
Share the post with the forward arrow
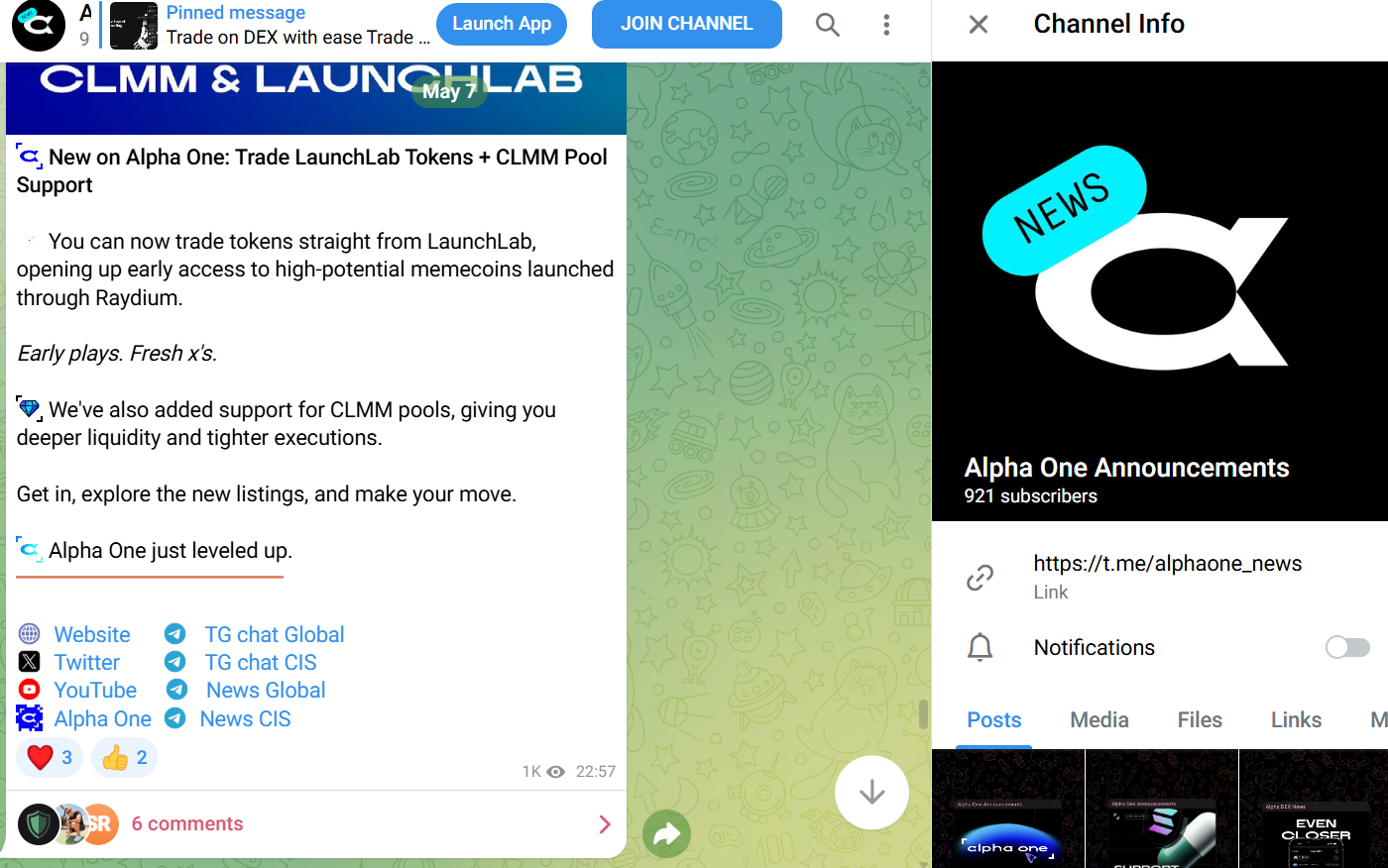[667, 834]
